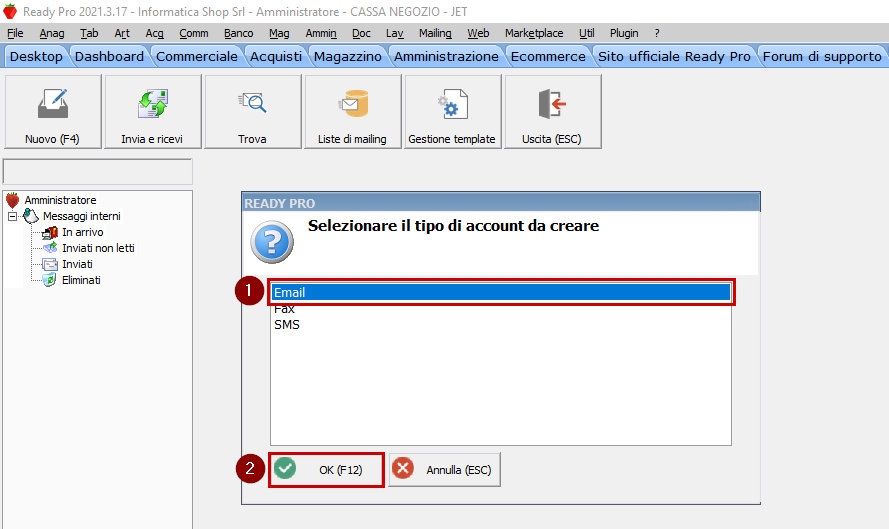Viewport: 889px width, 529px height.
Task: Click the Nuovo (F4) compose icon
Action: click(53, 104)
